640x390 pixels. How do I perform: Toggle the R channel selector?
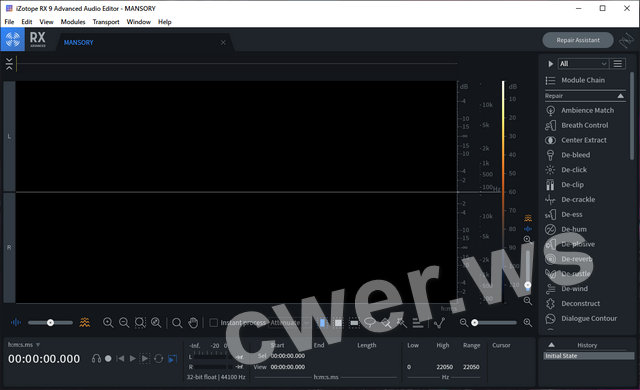(x=9, y=248)
